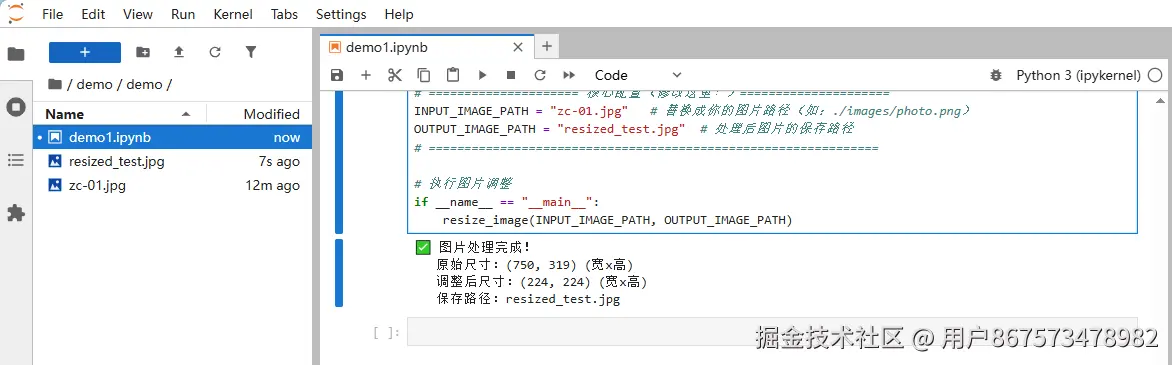Open the Tabs menu

284,14
